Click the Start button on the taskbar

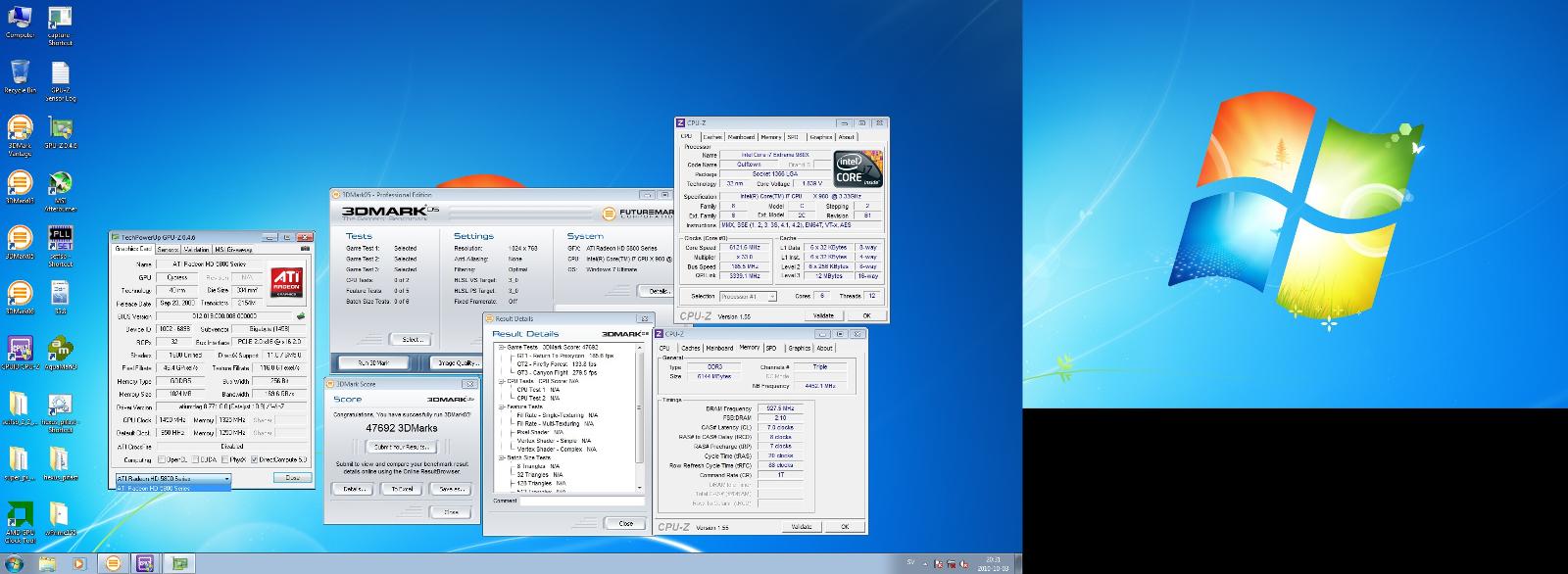tap(15, 563)
